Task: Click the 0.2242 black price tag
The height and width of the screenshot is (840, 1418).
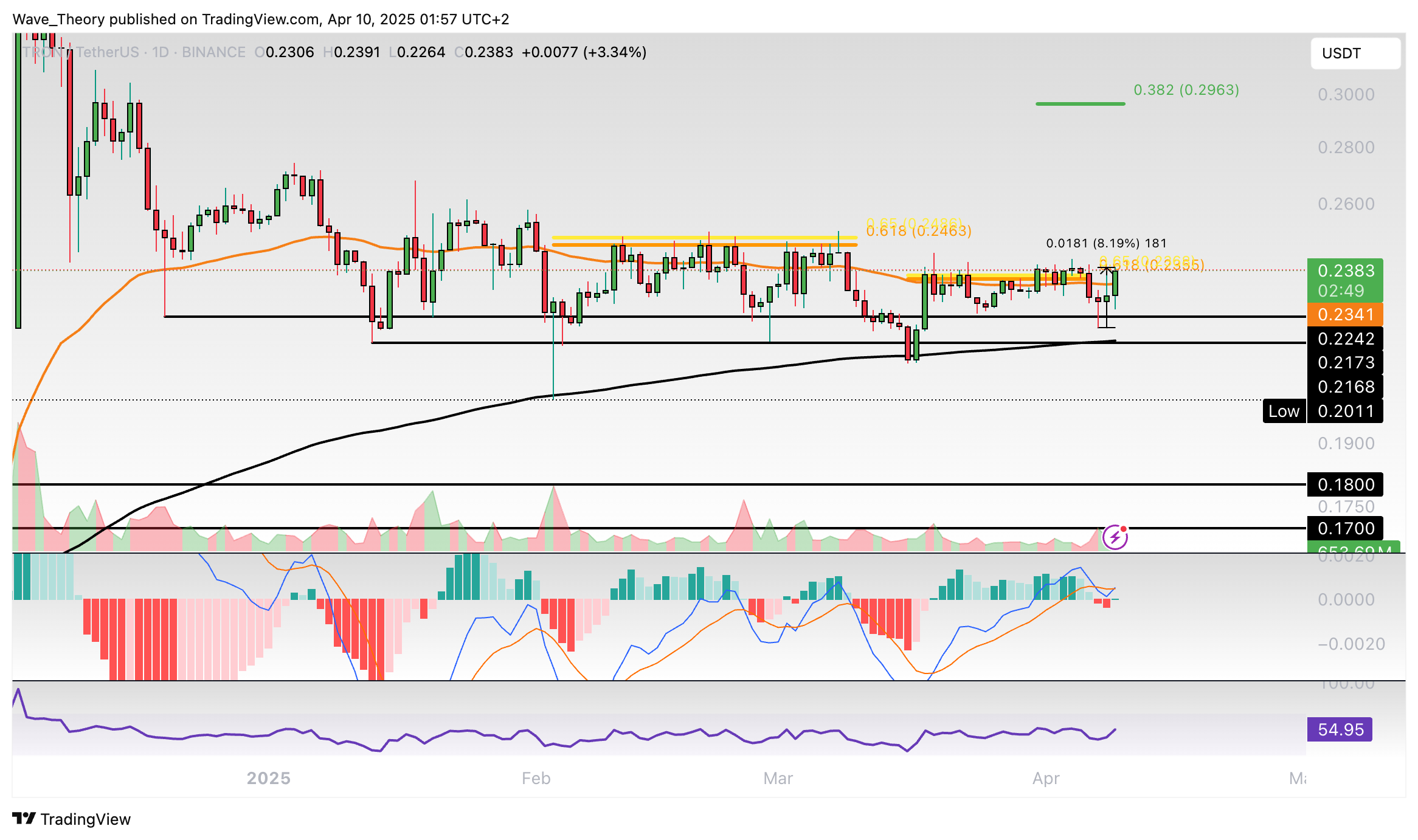Action: (1345, 339)
